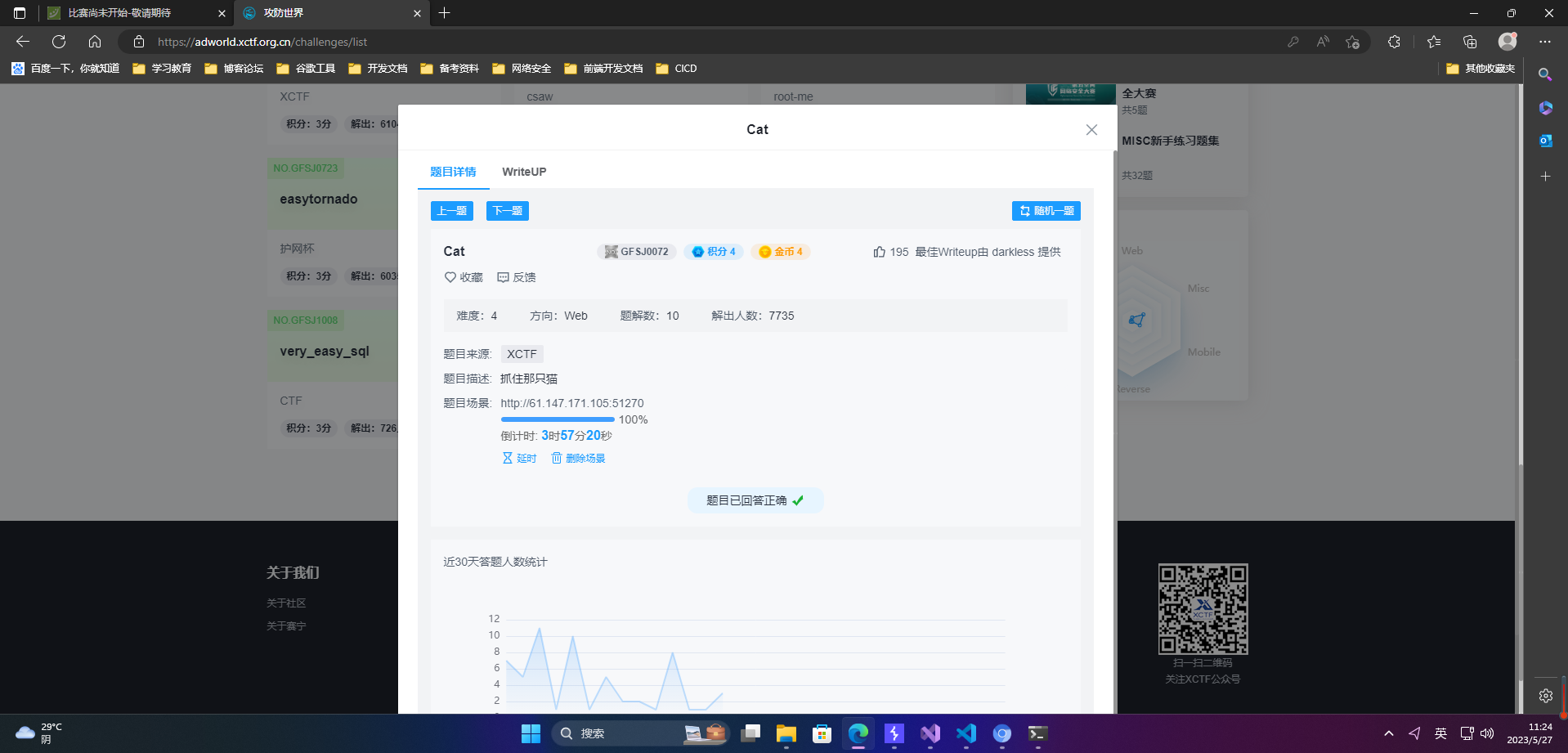This screenshot has width=1568, height=753.
Task: Launch Visual Studio Code from taskbar
Action: click(965, 733)
